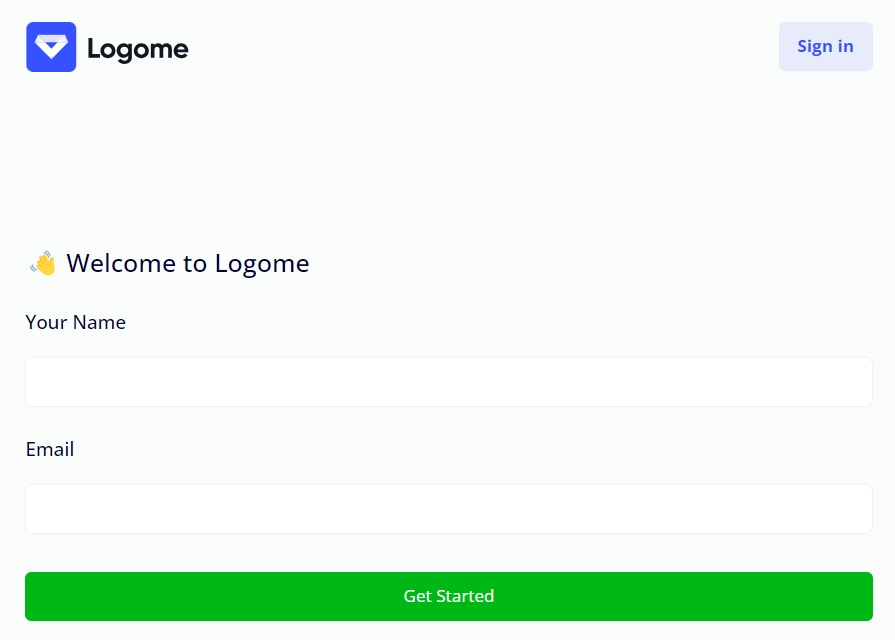
Task: Click the Logome wordmark text
Action: 137,47
